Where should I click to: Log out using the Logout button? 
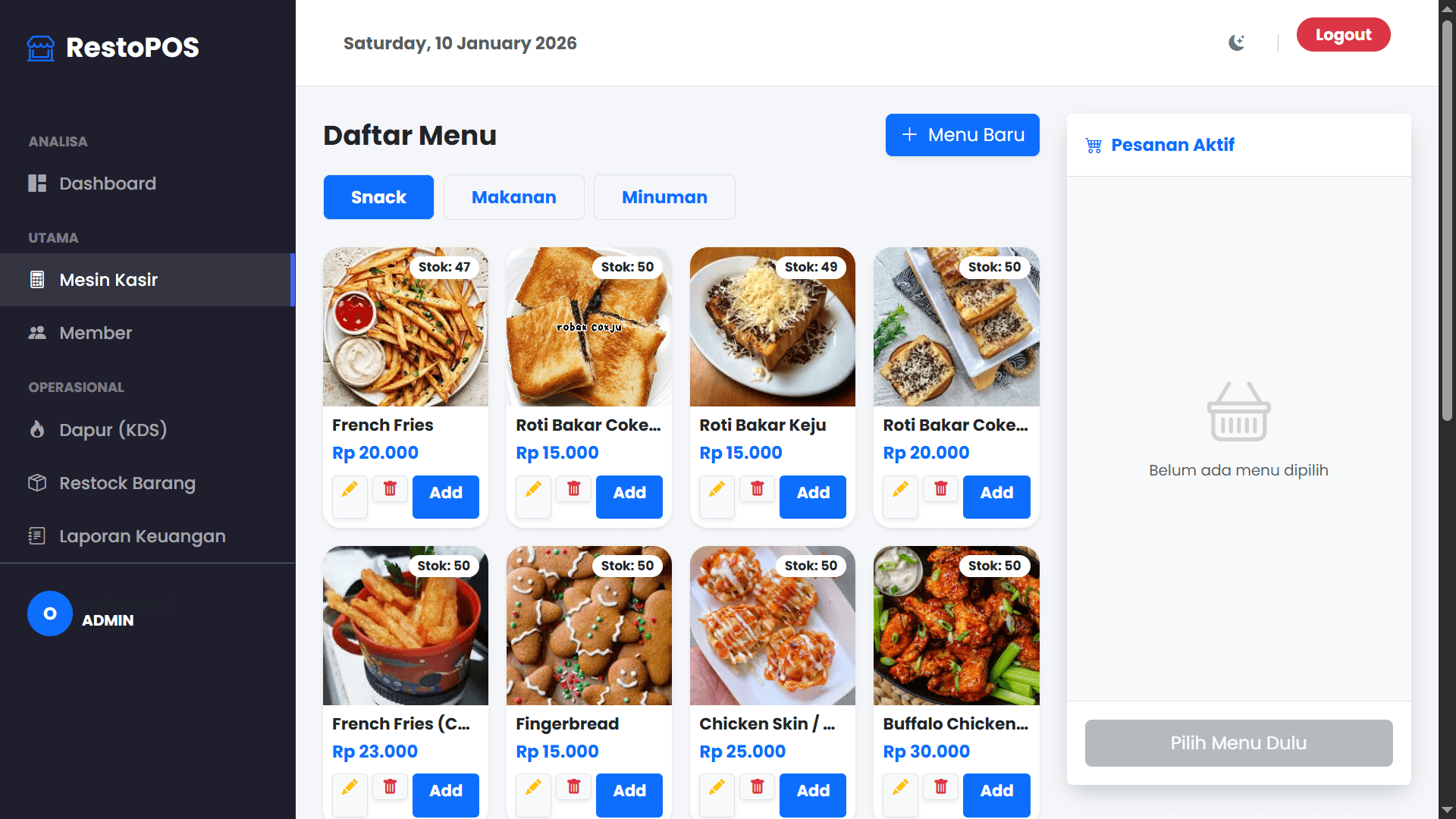[x=1342, y=35]
